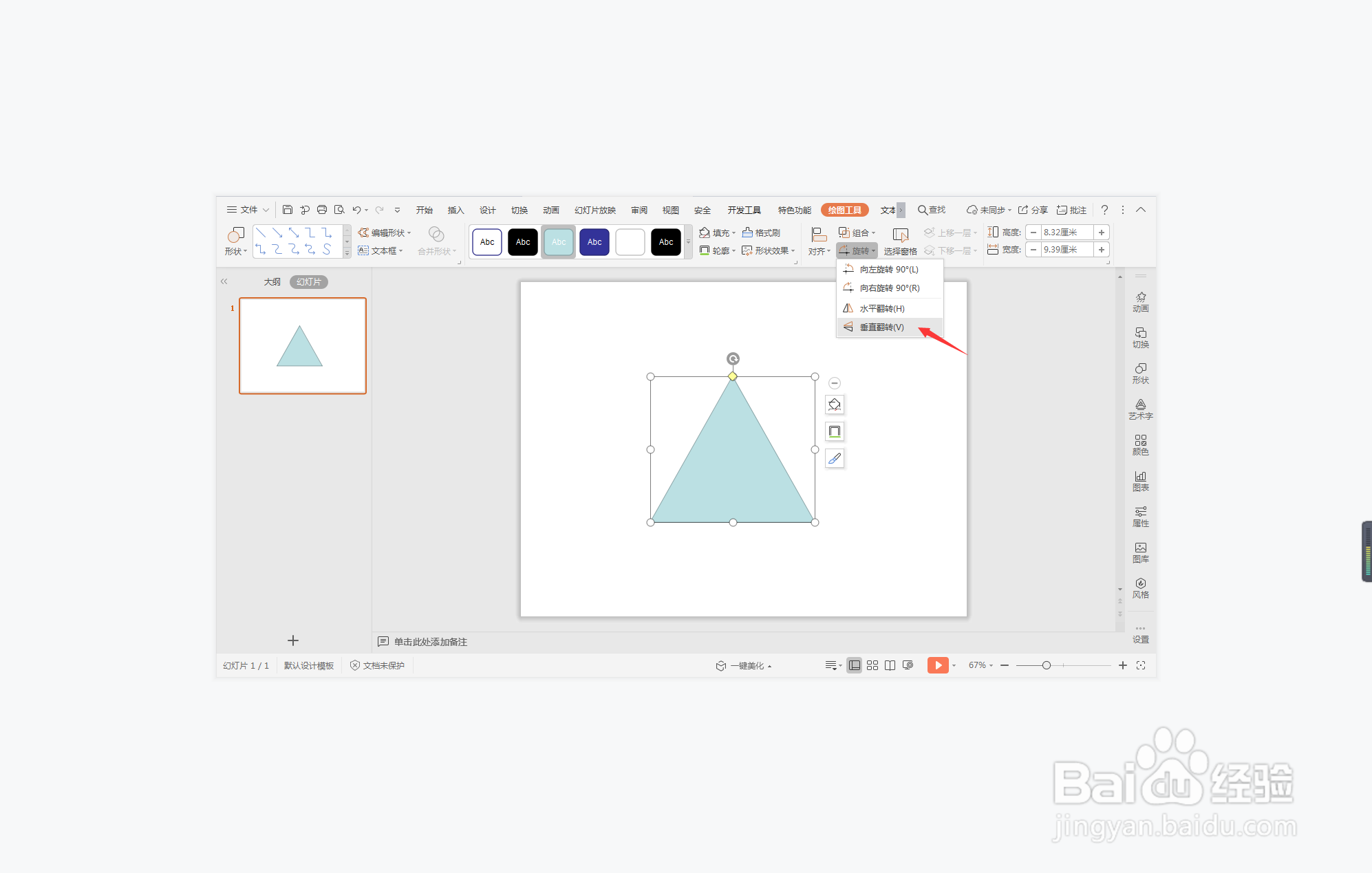Open the 67% zoom level dropdown
This screenshot has height=873, width=1372.
(x=980, y=665)
